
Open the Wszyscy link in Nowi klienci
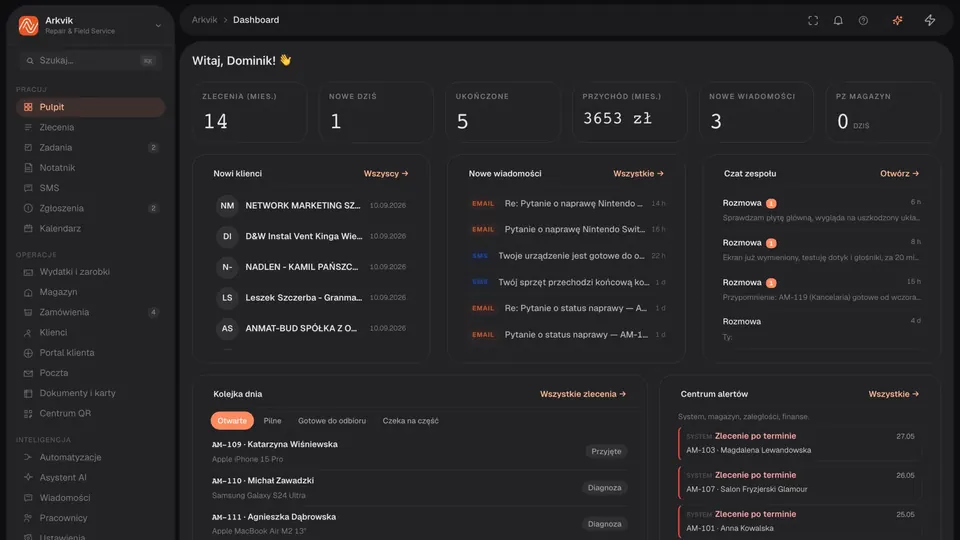pyautogui.click(x=386, y=174)
